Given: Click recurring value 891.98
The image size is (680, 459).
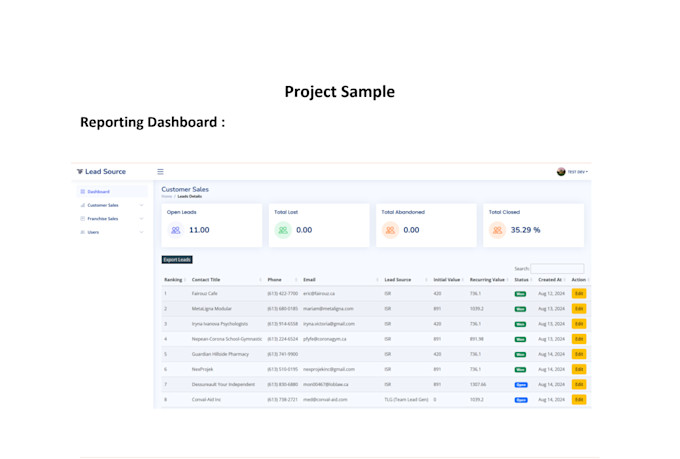Looking at the screenshot, I should pyautogui.click(x=477, y=339).
